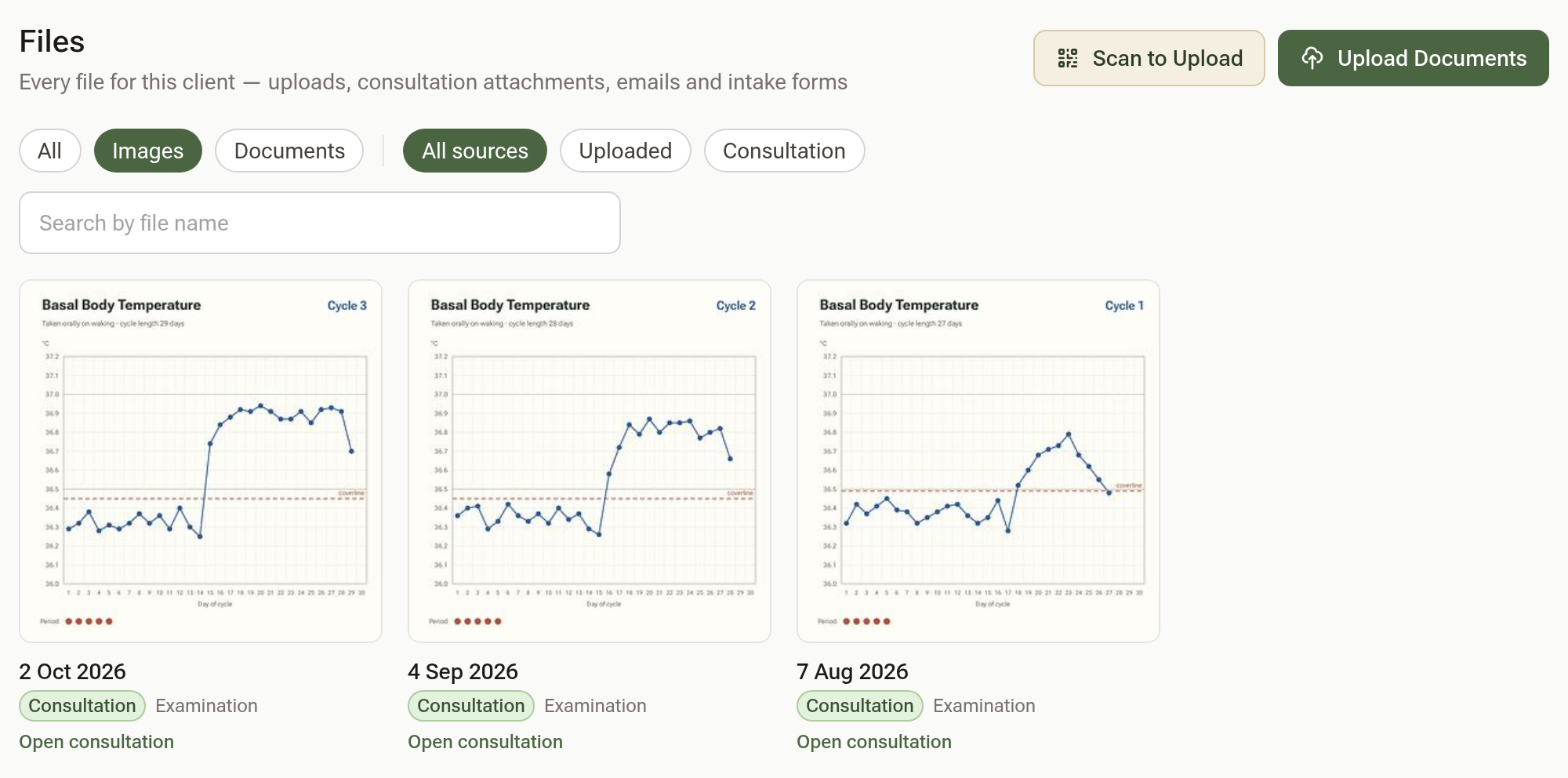
Task: Open consultation for the 2 Oct 2026 file
Action: 96,742
